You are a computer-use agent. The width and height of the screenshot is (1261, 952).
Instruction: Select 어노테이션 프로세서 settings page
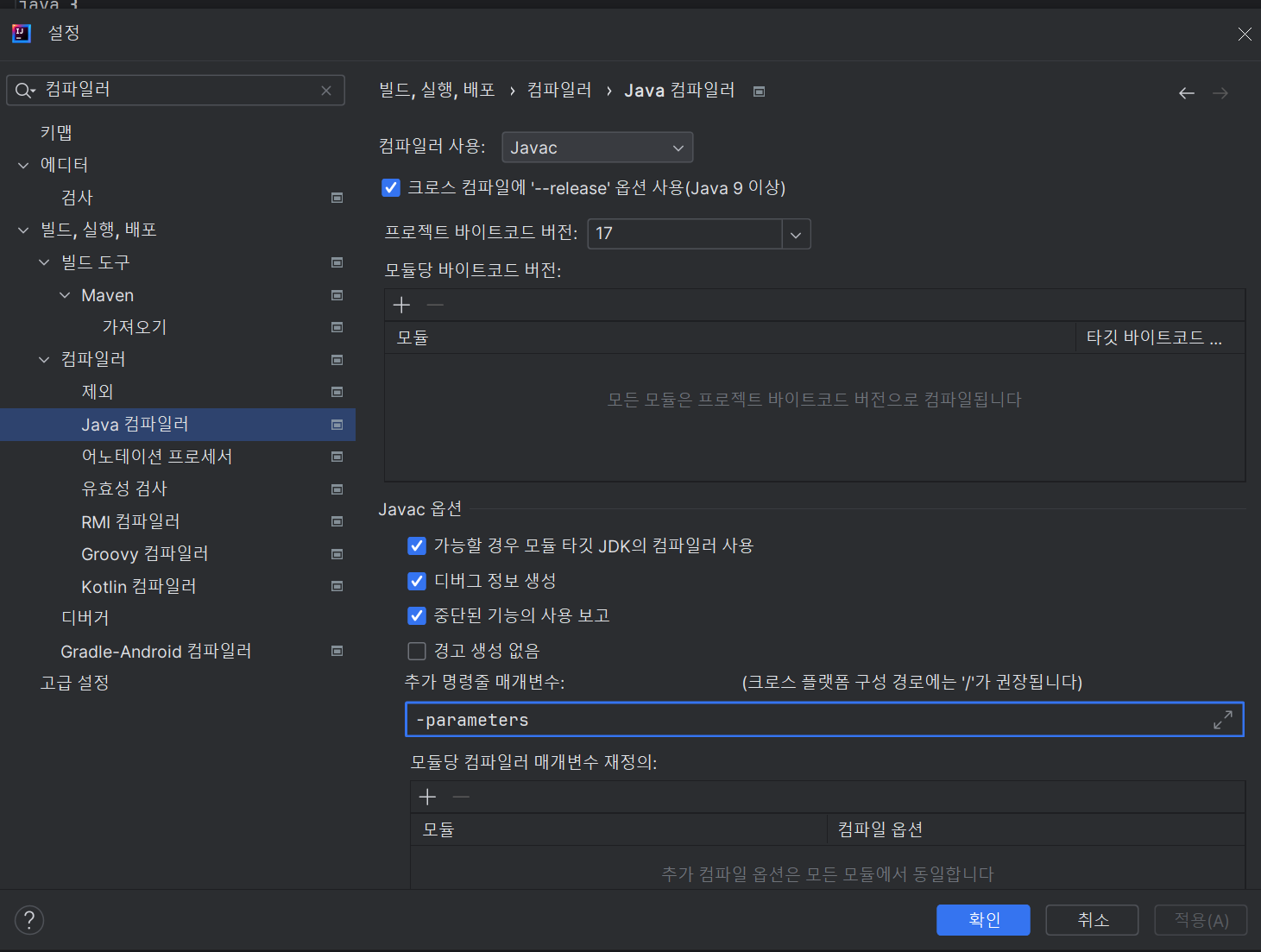click(157, 457)
